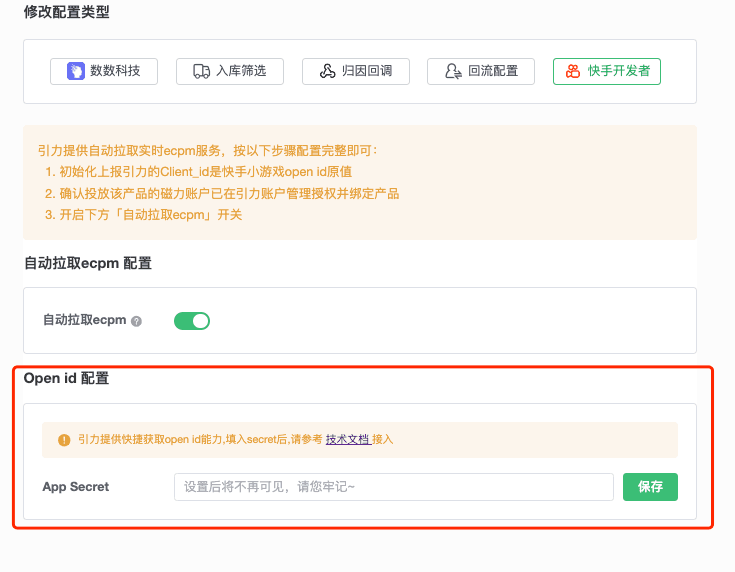
Task: Click step 2 text about 磁力账户
Action: [x=222, y=193]
